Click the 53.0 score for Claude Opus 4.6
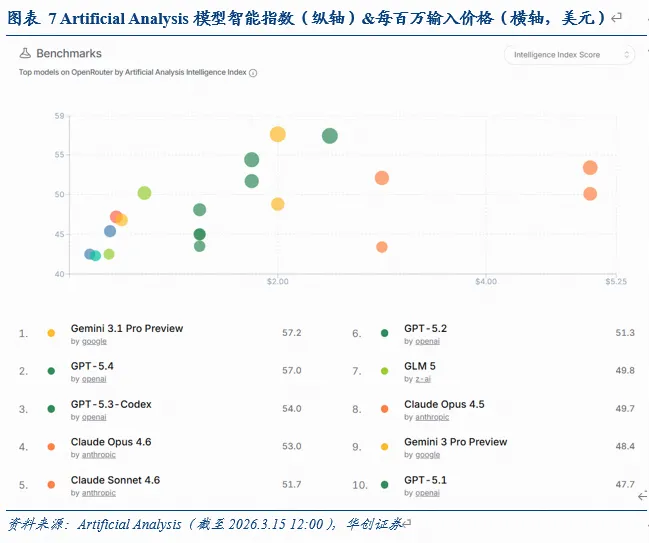The width and height of the screenshot is (649, 543). point(292,447)
